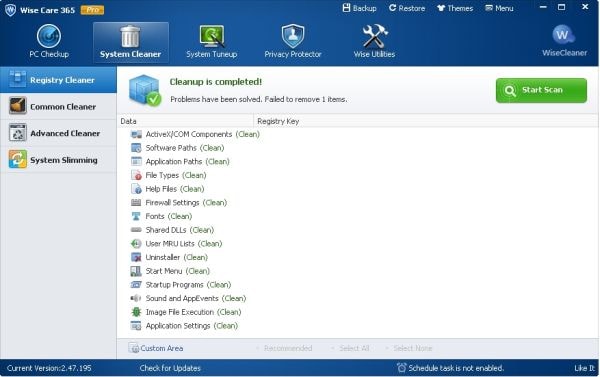This screenshot has height=377, width=600.
Task: Click the schedule task alarm status
Action: click(x=450, y=368)
